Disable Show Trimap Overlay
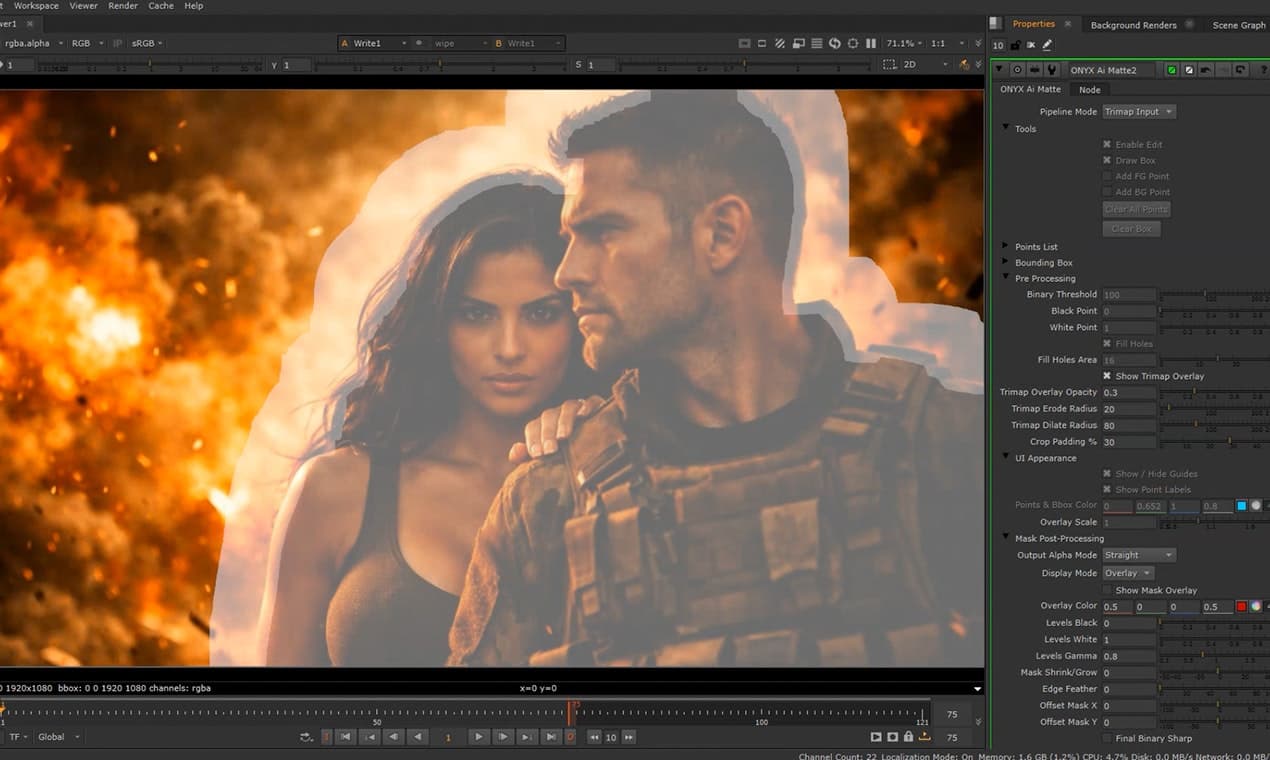 1105,376
